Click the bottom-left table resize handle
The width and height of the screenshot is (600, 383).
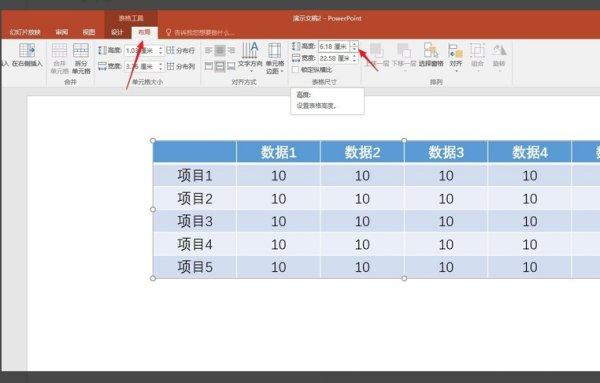click(x=153, y=278)
